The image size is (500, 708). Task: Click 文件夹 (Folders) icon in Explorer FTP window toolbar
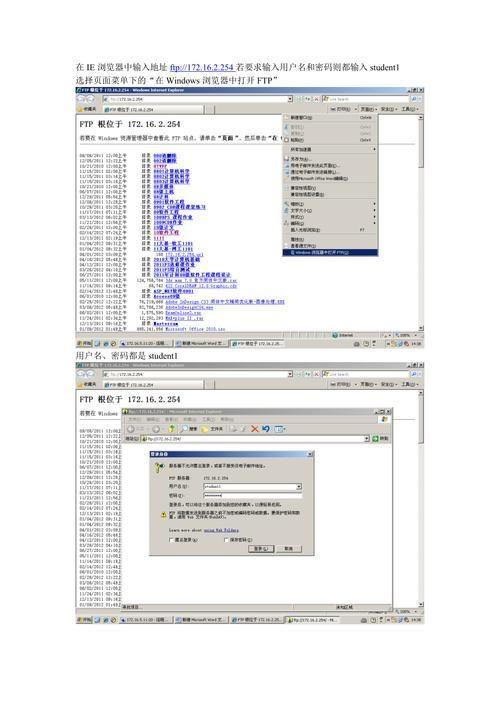pyautogui.click(x=212, y=429)
